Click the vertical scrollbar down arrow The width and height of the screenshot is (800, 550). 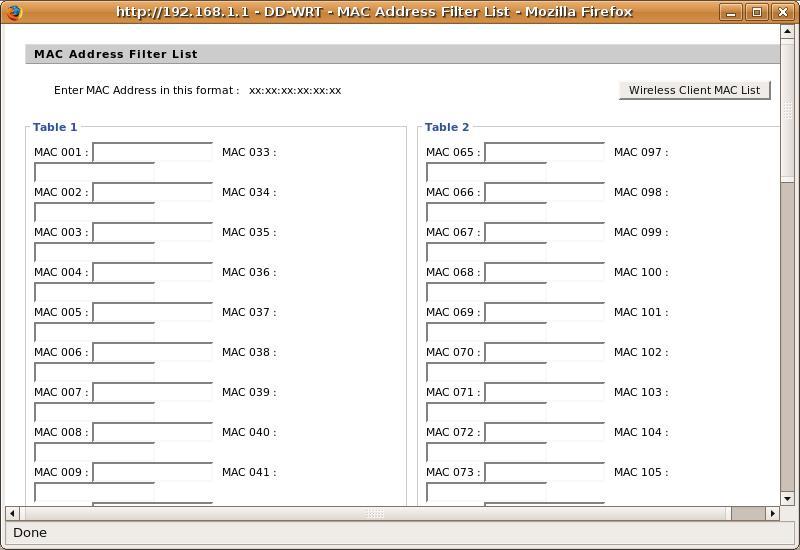pos(787,498)
